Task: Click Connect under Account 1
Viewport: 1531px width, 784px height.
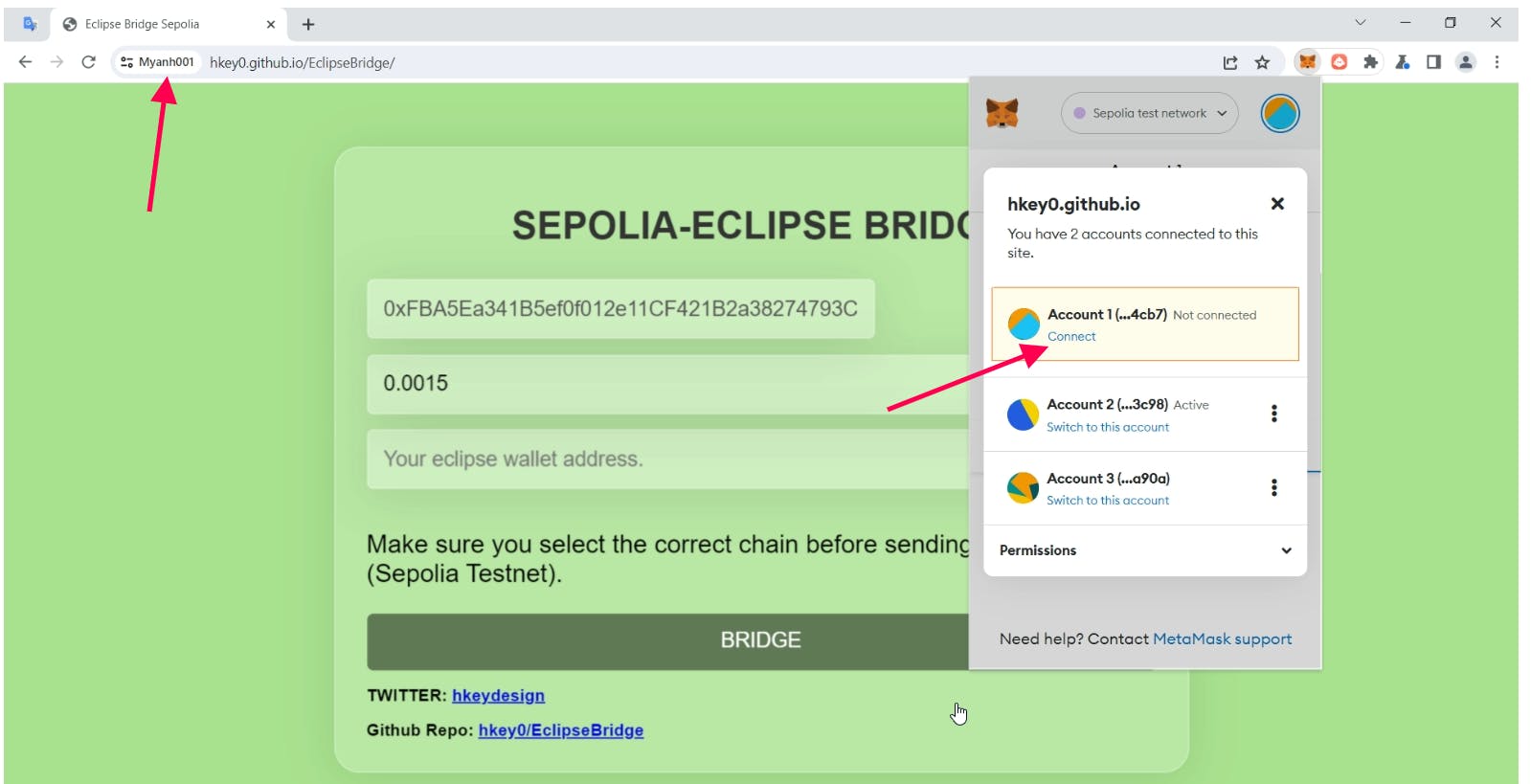Action: point(1071,336)
